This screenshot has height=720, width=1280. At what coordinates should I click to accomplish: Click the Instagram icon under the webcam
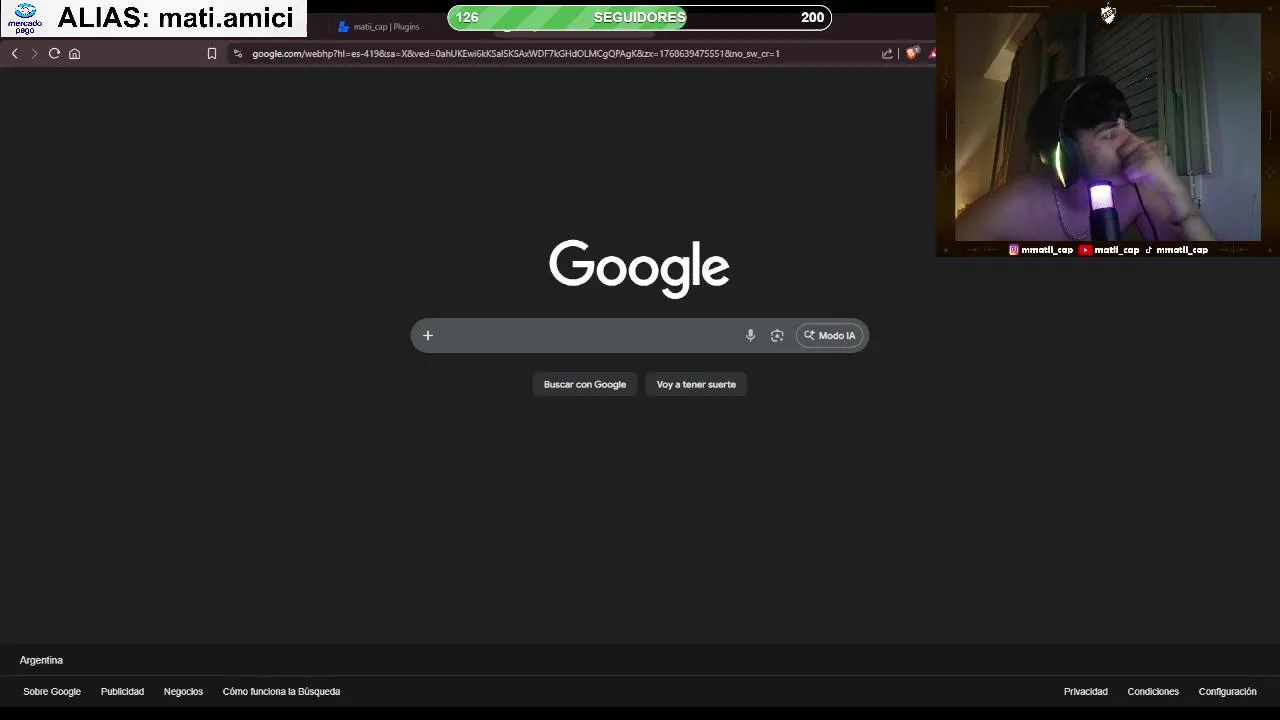[x=1013, y=250]
